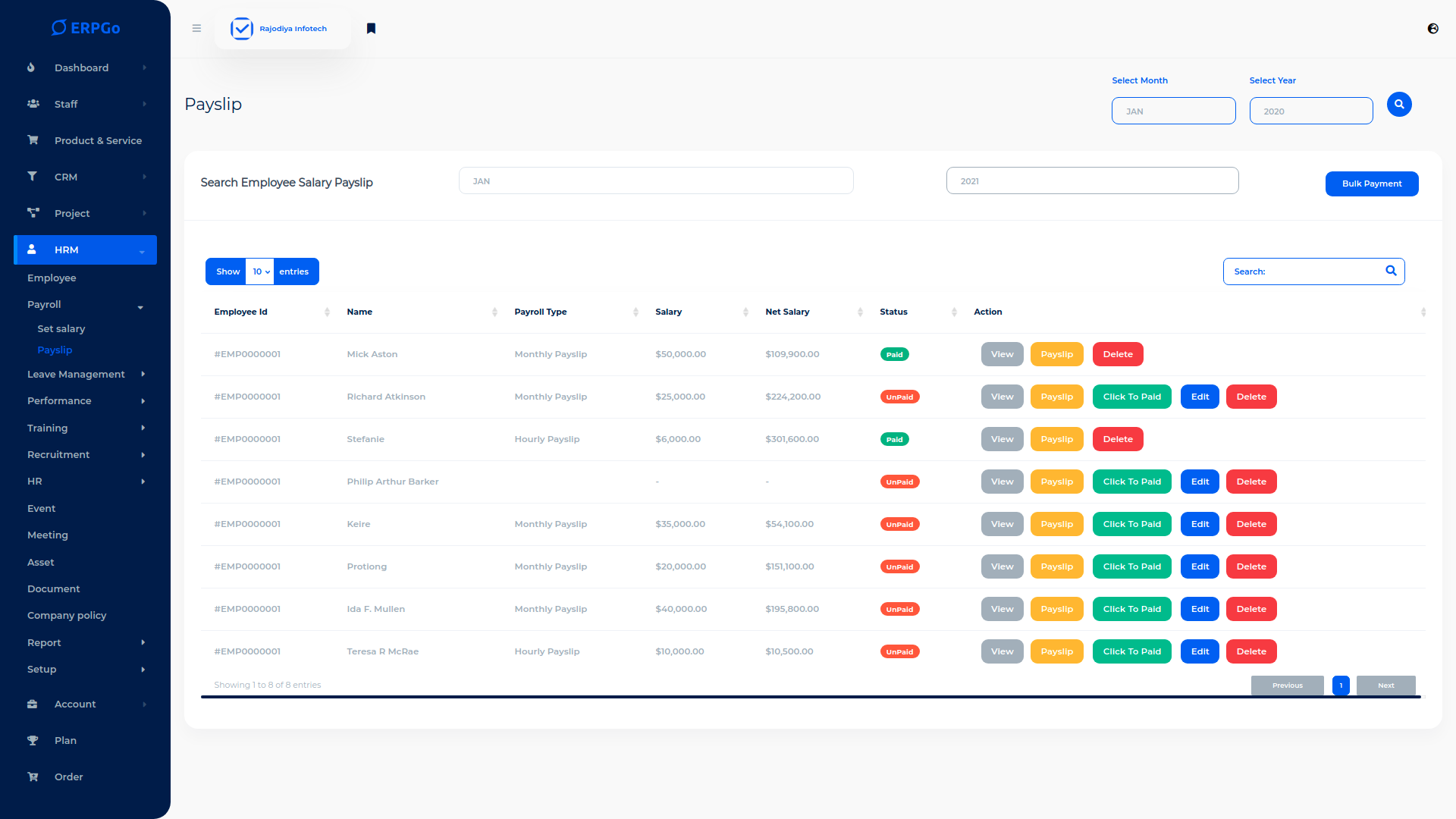
Task: Click the blue search icon beside Select Year
Action: coord(1399,105)
